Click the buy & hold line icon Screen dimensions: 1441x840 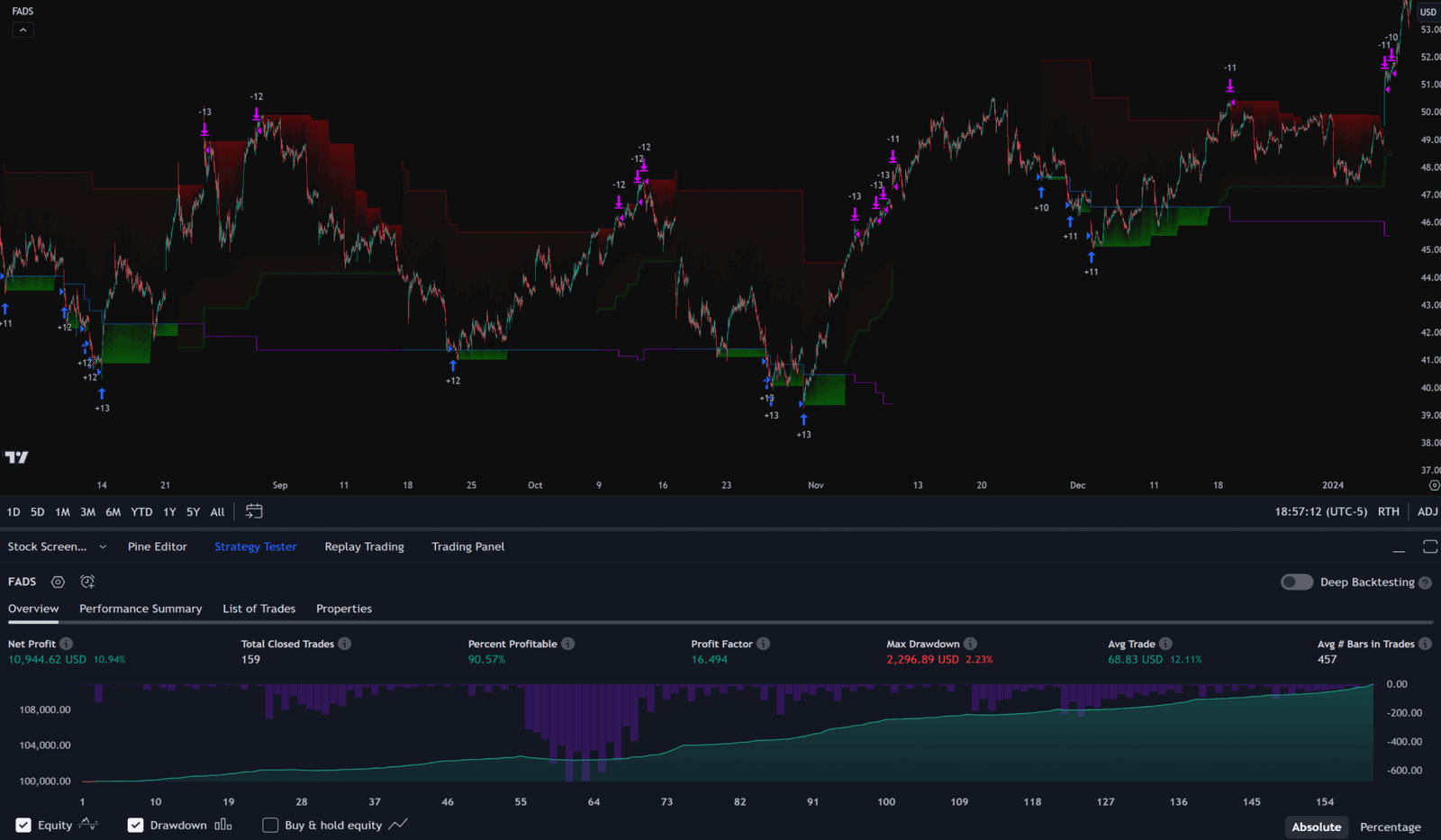point(398,825)
